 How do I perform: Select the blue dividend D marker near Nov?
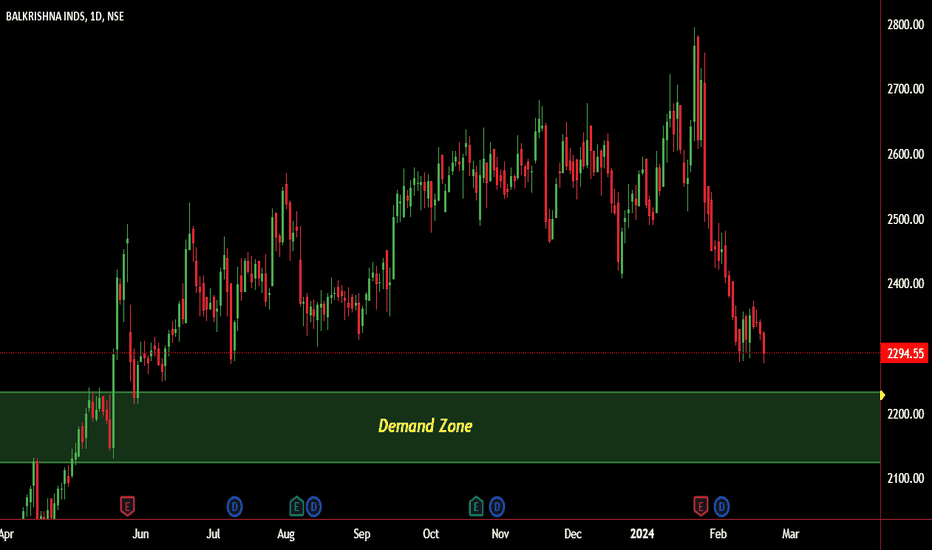(x=497, y=507)
